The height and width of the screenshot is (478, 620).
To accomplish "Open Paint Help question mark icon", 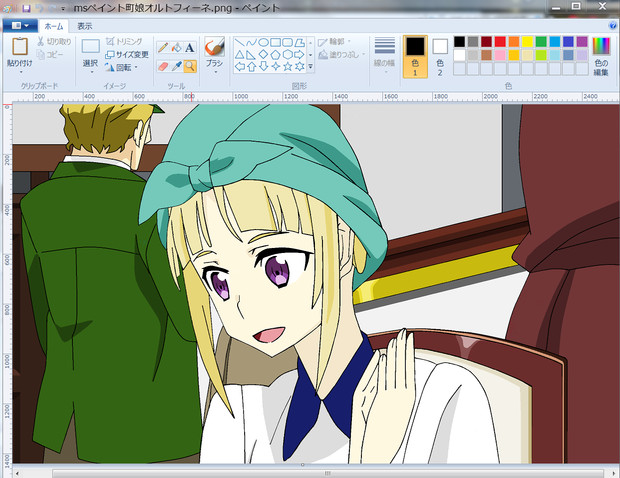I will 612,26.
